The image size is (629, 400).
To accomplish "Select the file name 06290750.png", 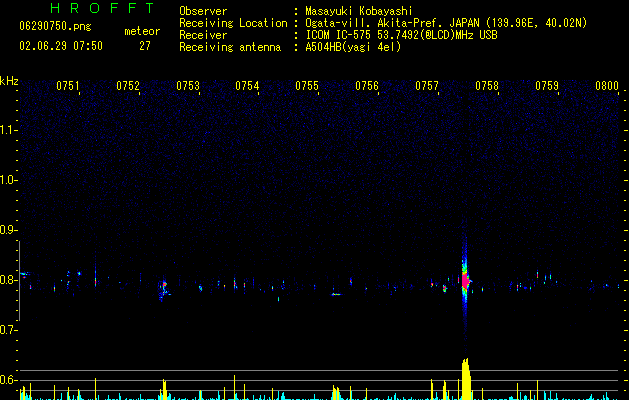I will pos(55,26).
